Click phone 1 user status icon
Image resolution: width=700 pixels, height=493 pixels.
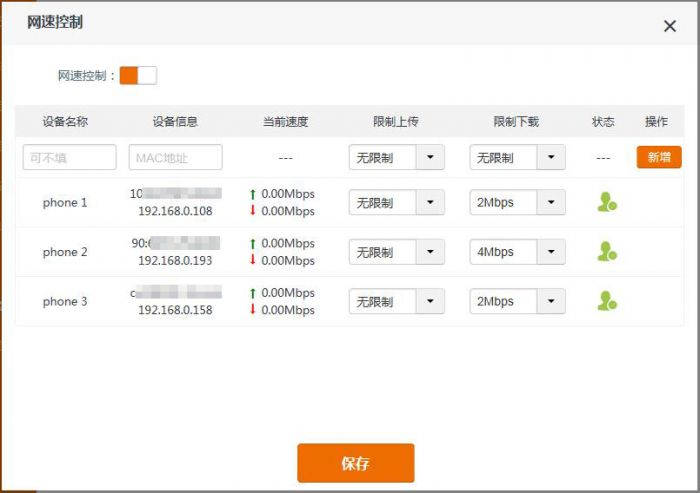coord(606,202)
